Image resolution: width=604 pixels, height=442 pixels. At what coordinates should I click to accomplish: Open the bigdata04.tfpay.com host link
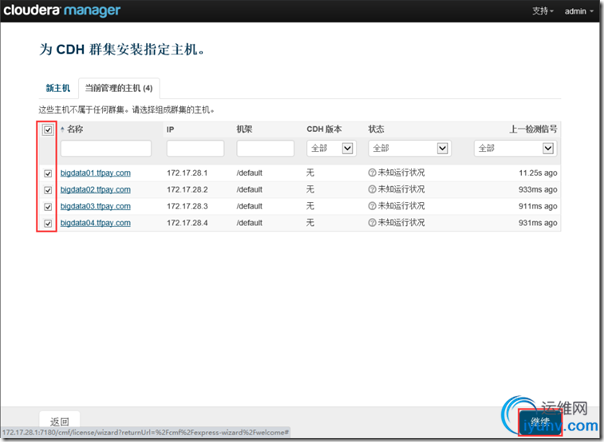pos(96,223)
